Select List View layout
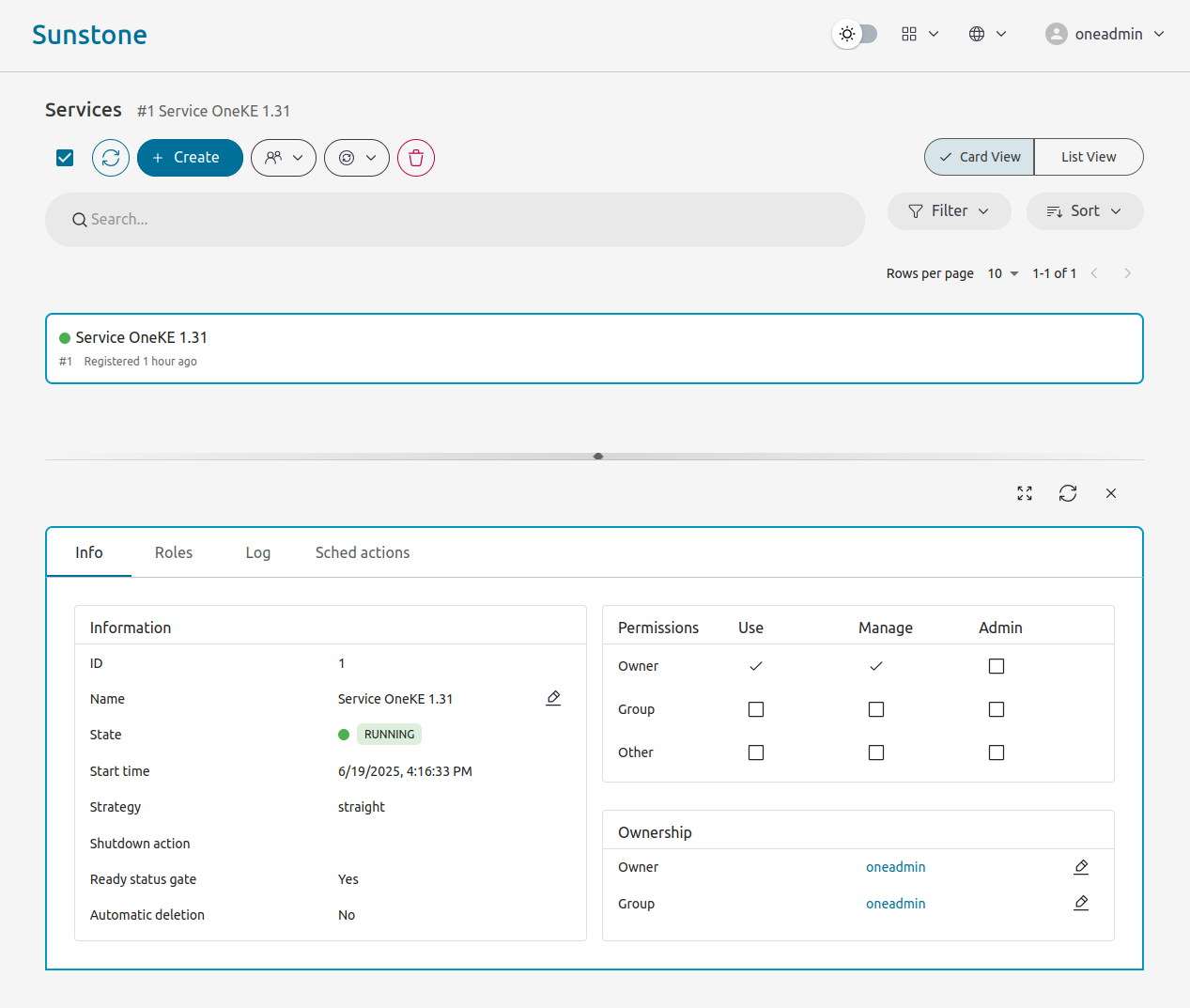The width and height of the screenshot is (1190, 1008). (1089, 157)
